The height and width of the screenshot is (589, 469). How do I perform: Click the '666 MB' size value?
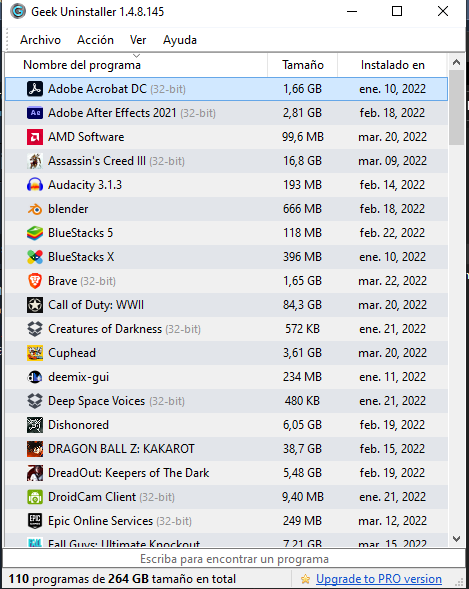[x=302, y=209]
